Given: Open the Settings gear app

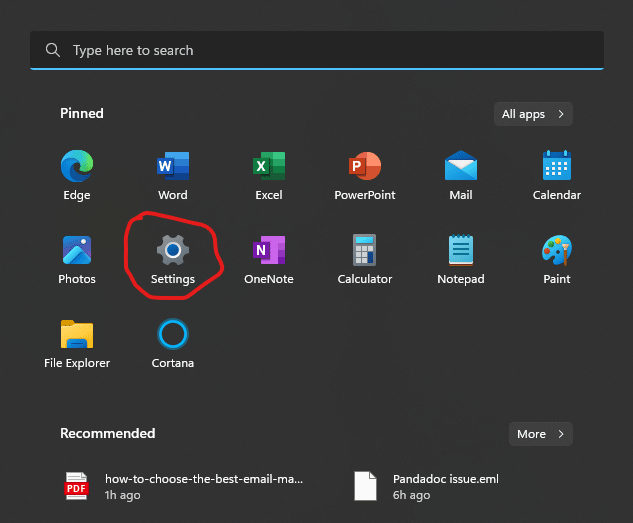Looking at the screenshot, I should 173,259.
